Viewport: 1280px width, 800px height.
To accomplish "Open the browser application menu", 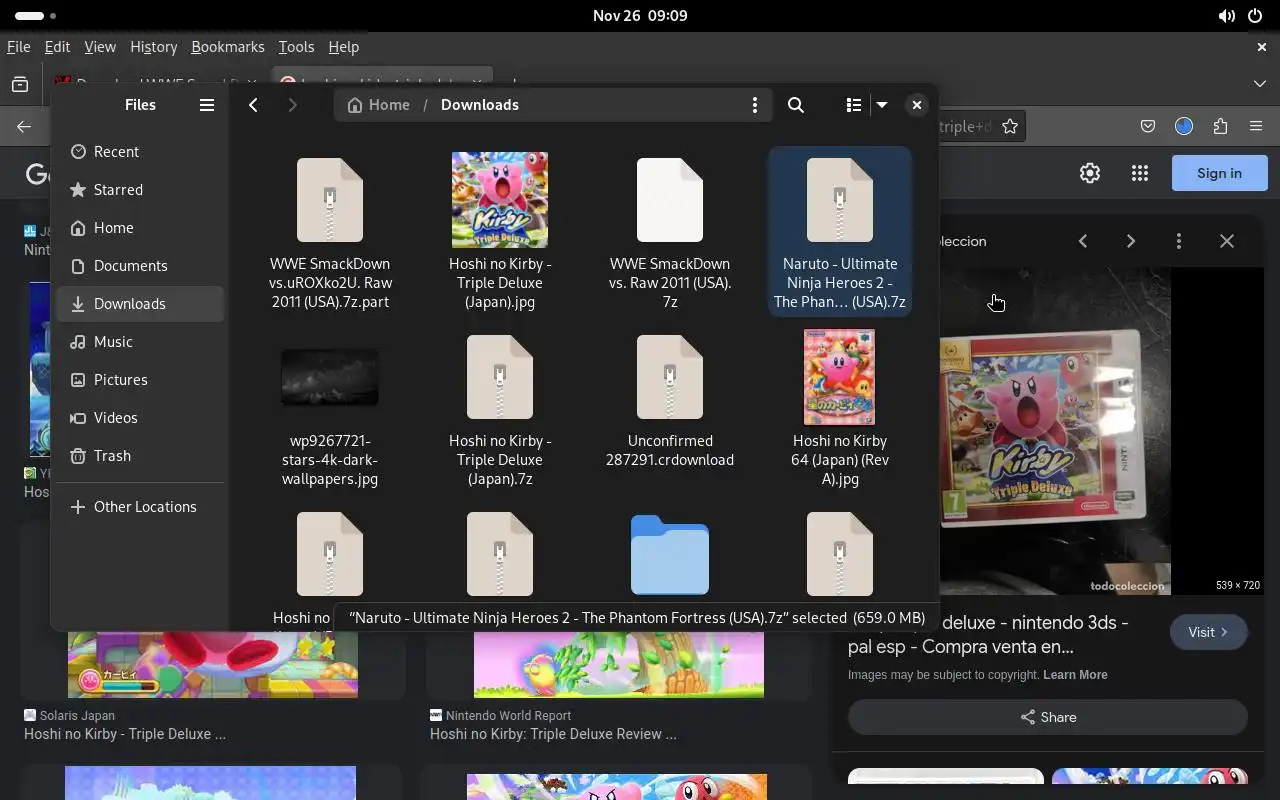I will tap(1256, 127).
